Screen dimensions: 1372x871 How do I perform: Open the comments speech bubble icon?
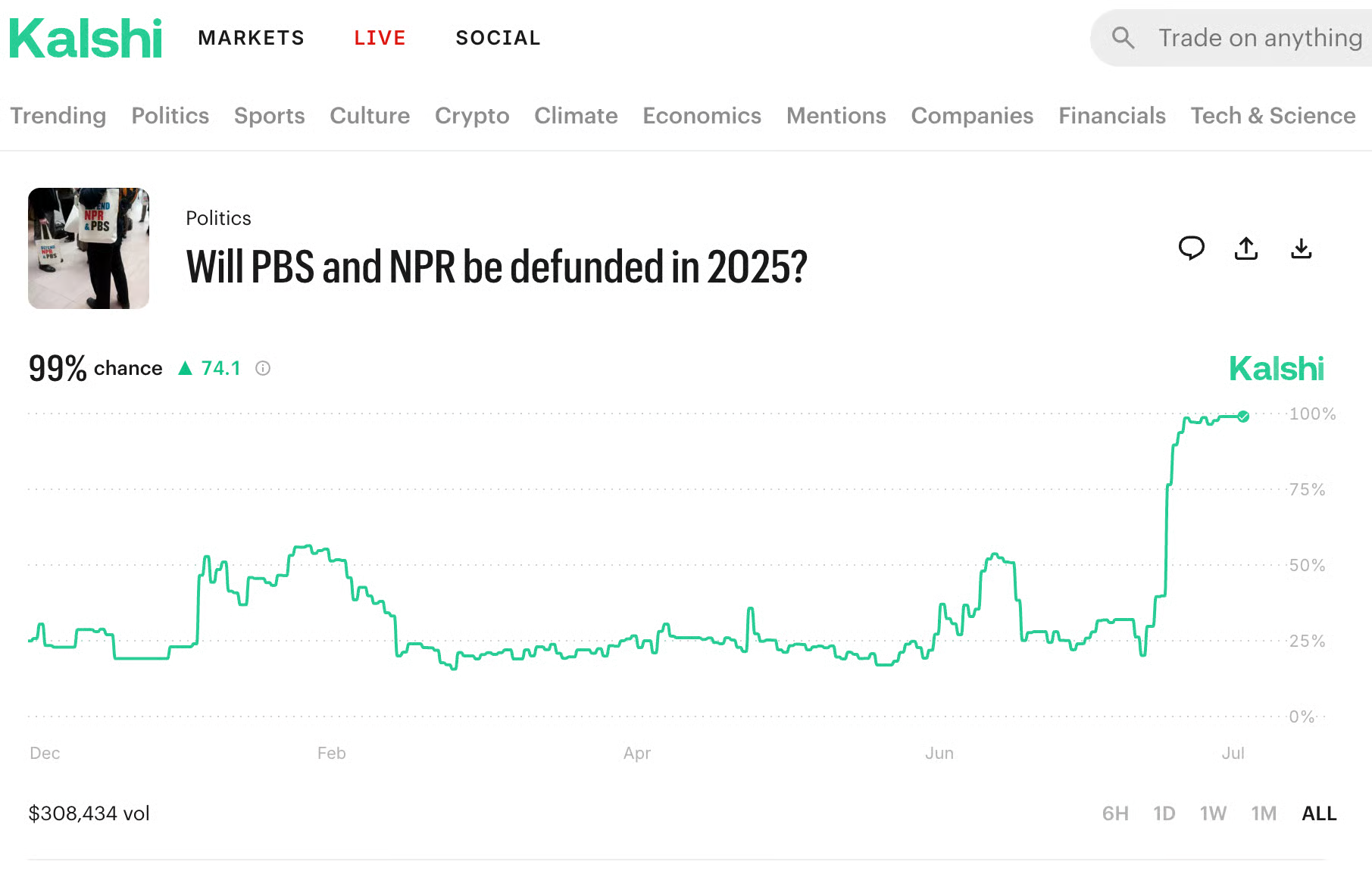pos(1191,248)
